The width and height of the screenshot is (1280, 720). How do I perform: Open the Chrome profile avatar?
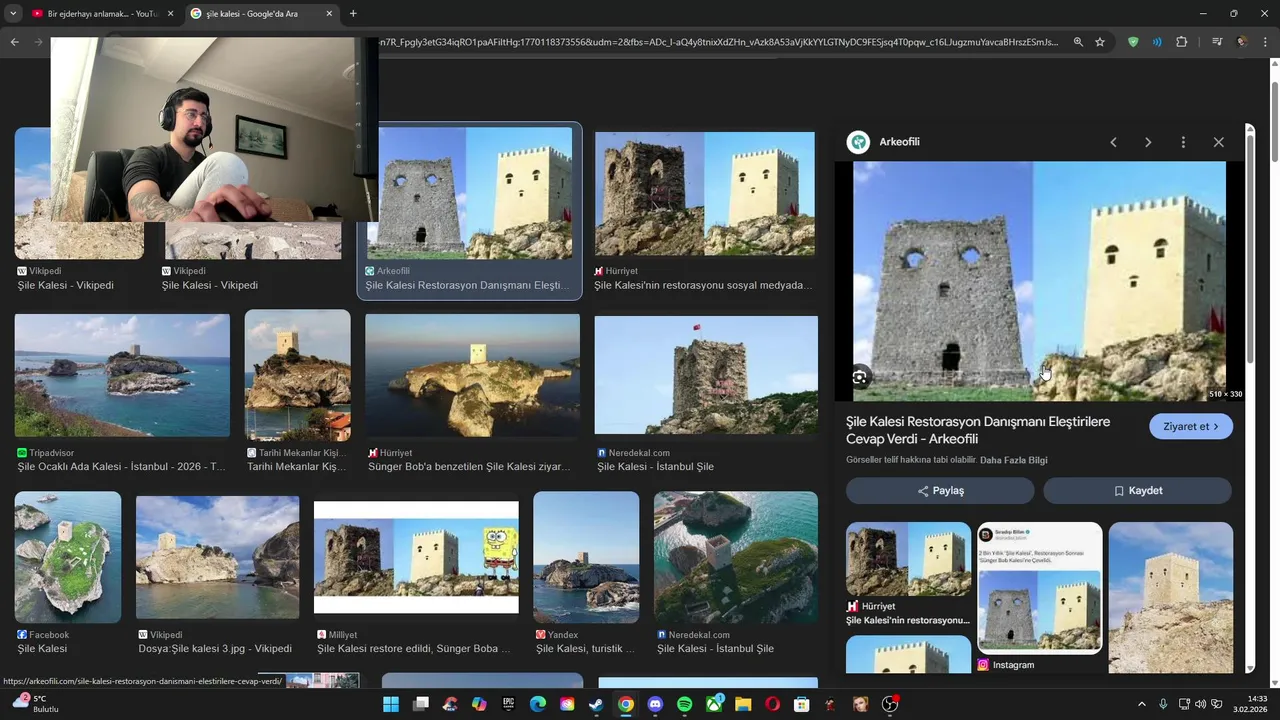point(1242,42)
